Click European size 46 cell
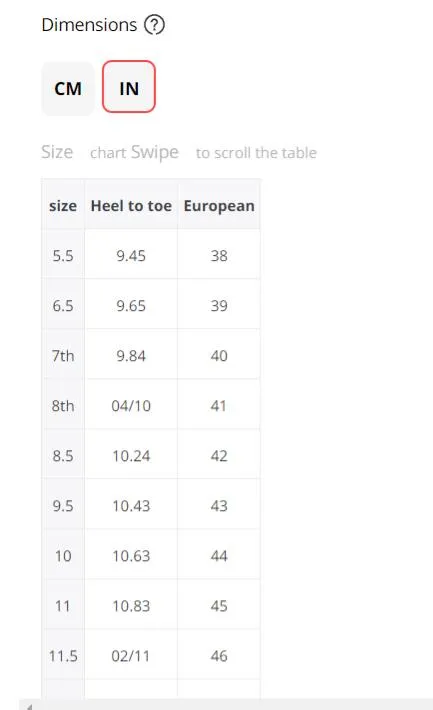433x710 pixels. point(219,656)
